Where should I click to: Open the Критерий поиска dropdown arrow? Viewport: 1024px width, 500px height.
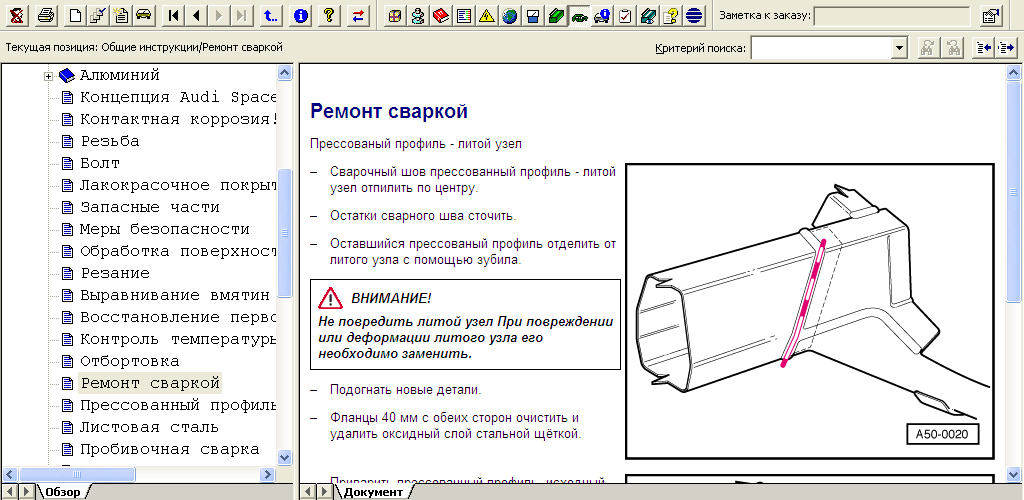899,48
